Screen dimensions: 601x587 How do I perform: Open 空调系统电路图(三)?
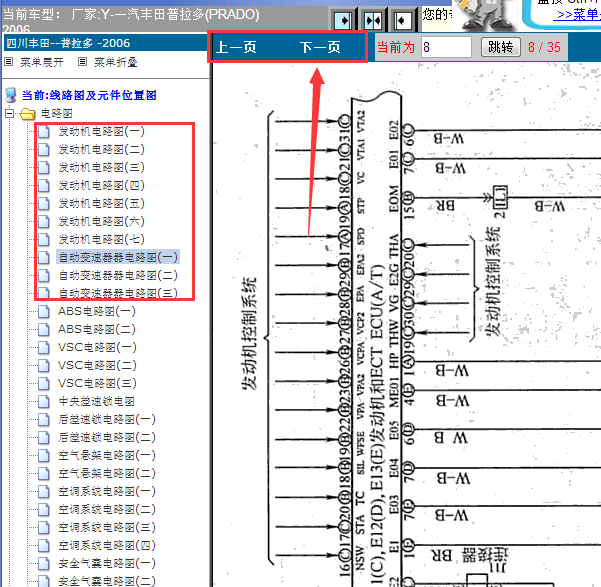[x=107, y=528]
